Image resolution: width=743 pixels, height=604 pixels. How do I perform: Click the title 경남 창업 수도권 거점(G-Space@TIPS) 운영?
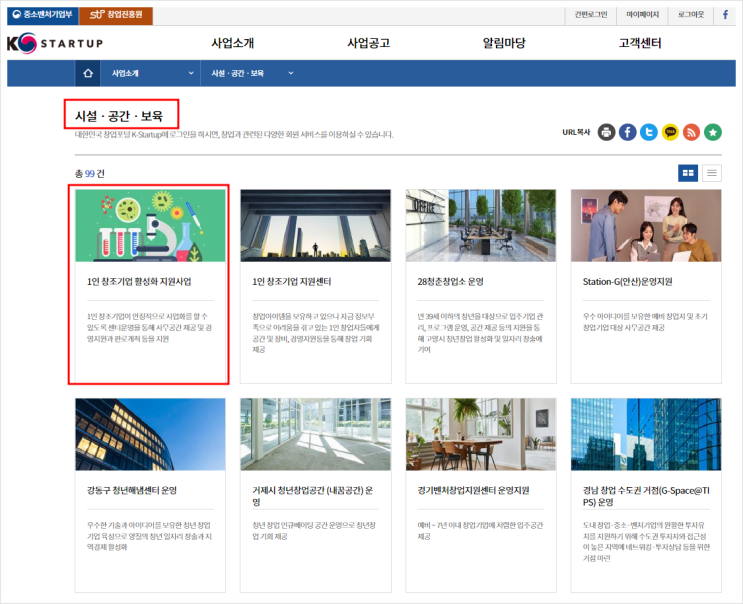pos(646,496)
